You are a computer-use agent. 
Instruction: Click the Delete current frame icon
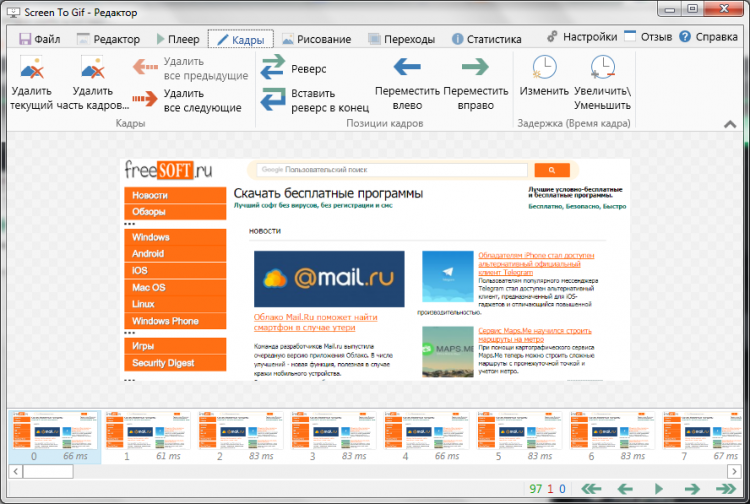(32, 67)
